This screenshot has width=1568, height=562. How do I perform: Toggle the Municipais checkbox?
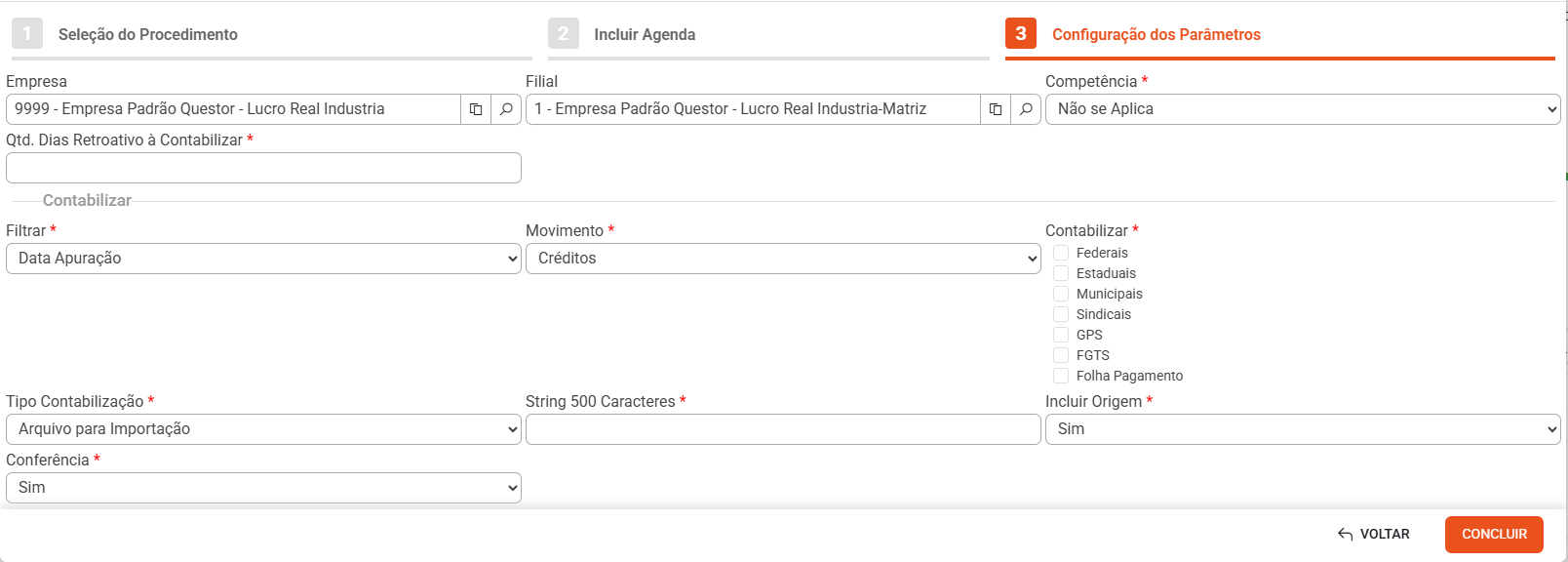tap(1061, 294)
